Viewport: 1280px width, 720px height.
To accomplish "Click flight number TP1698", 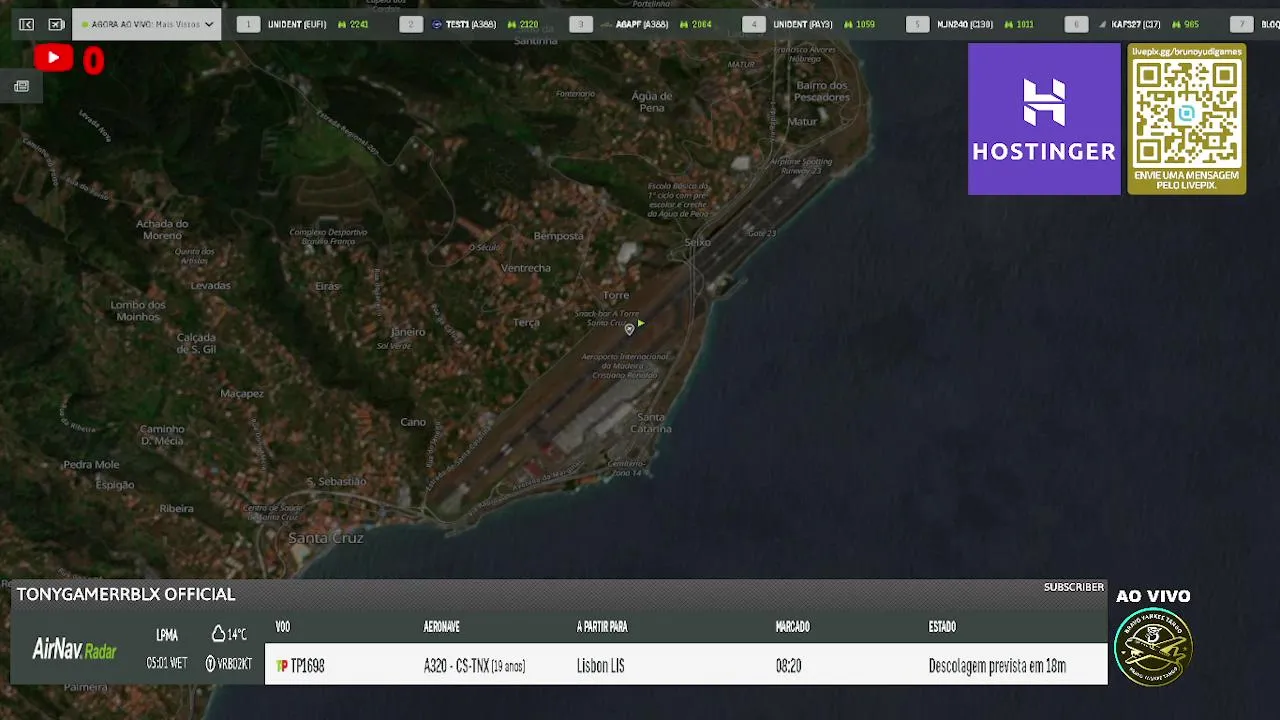I will click(x=307, y=666).
